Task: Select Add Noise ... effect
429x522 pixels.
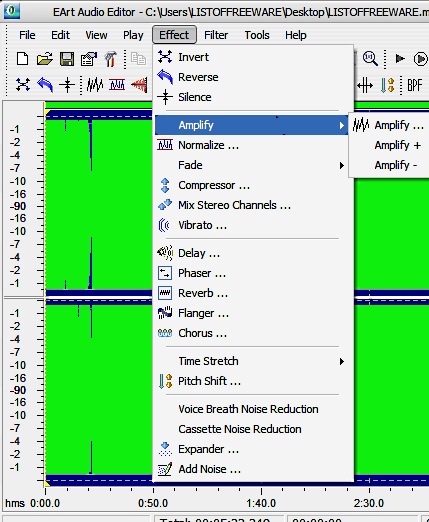Action: (252, 469)
